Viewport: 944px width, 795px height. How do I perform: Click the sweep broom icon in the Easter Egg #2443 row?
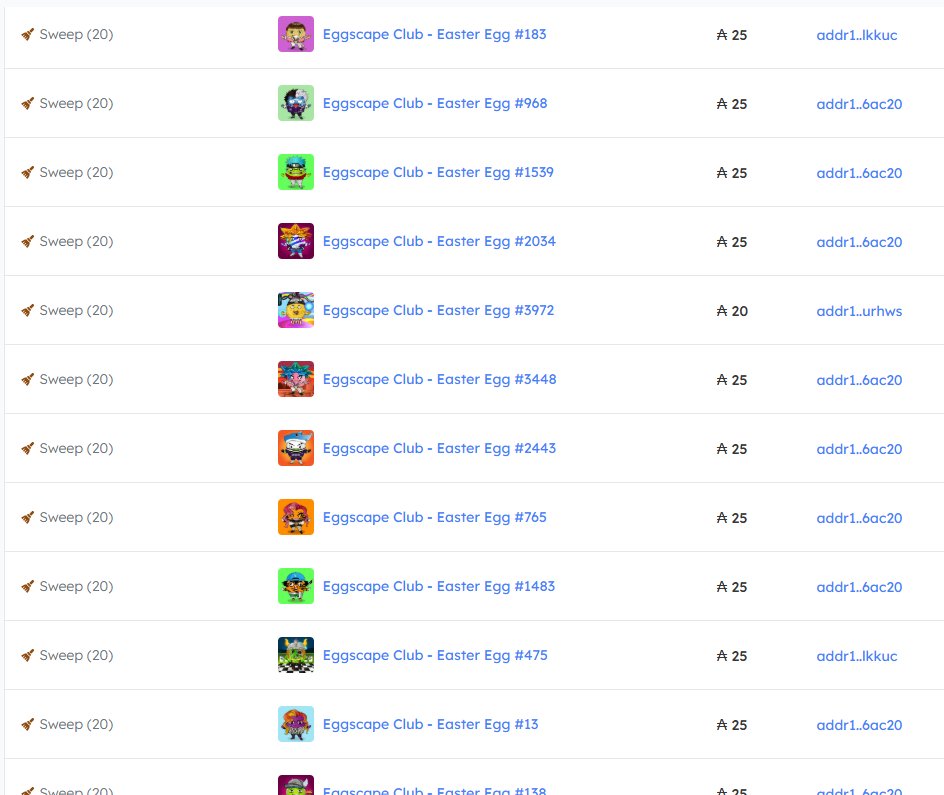28,448
